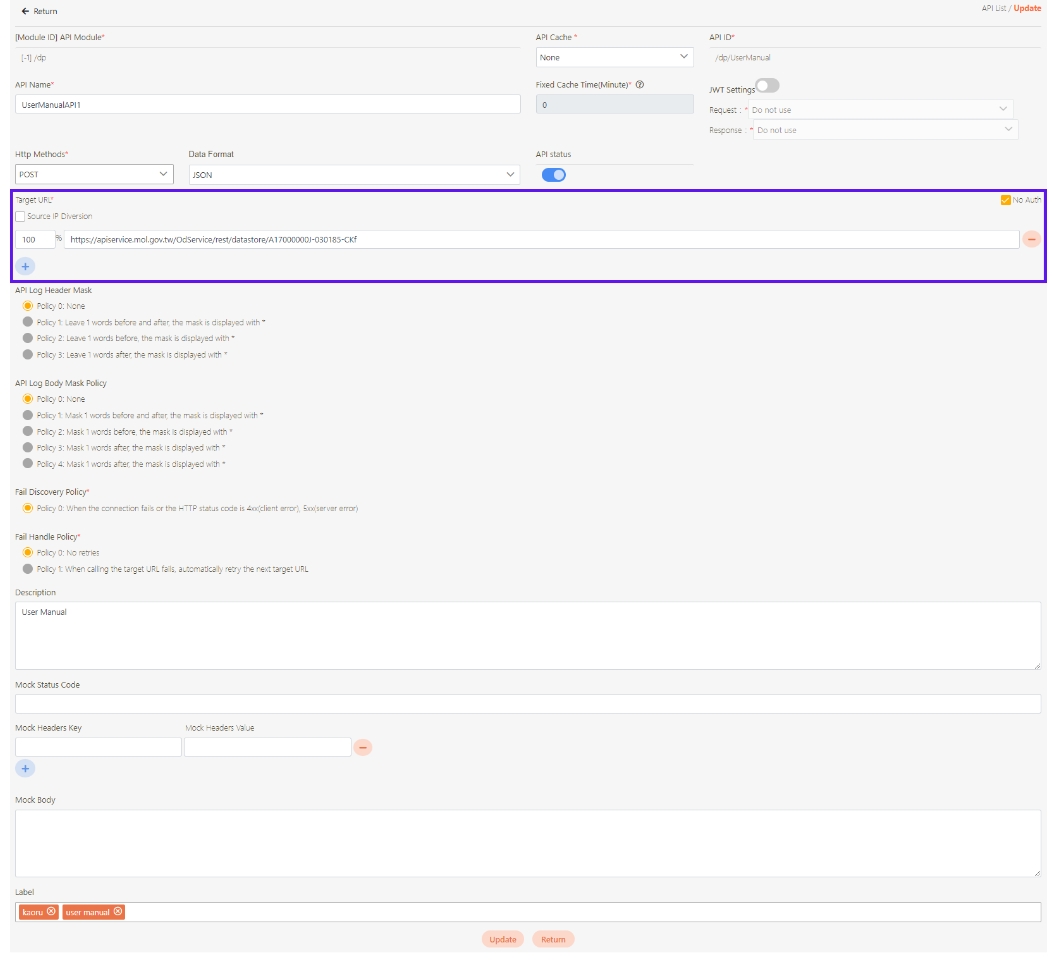Enable the Source IP Diversion checkbox

[20, 216]
